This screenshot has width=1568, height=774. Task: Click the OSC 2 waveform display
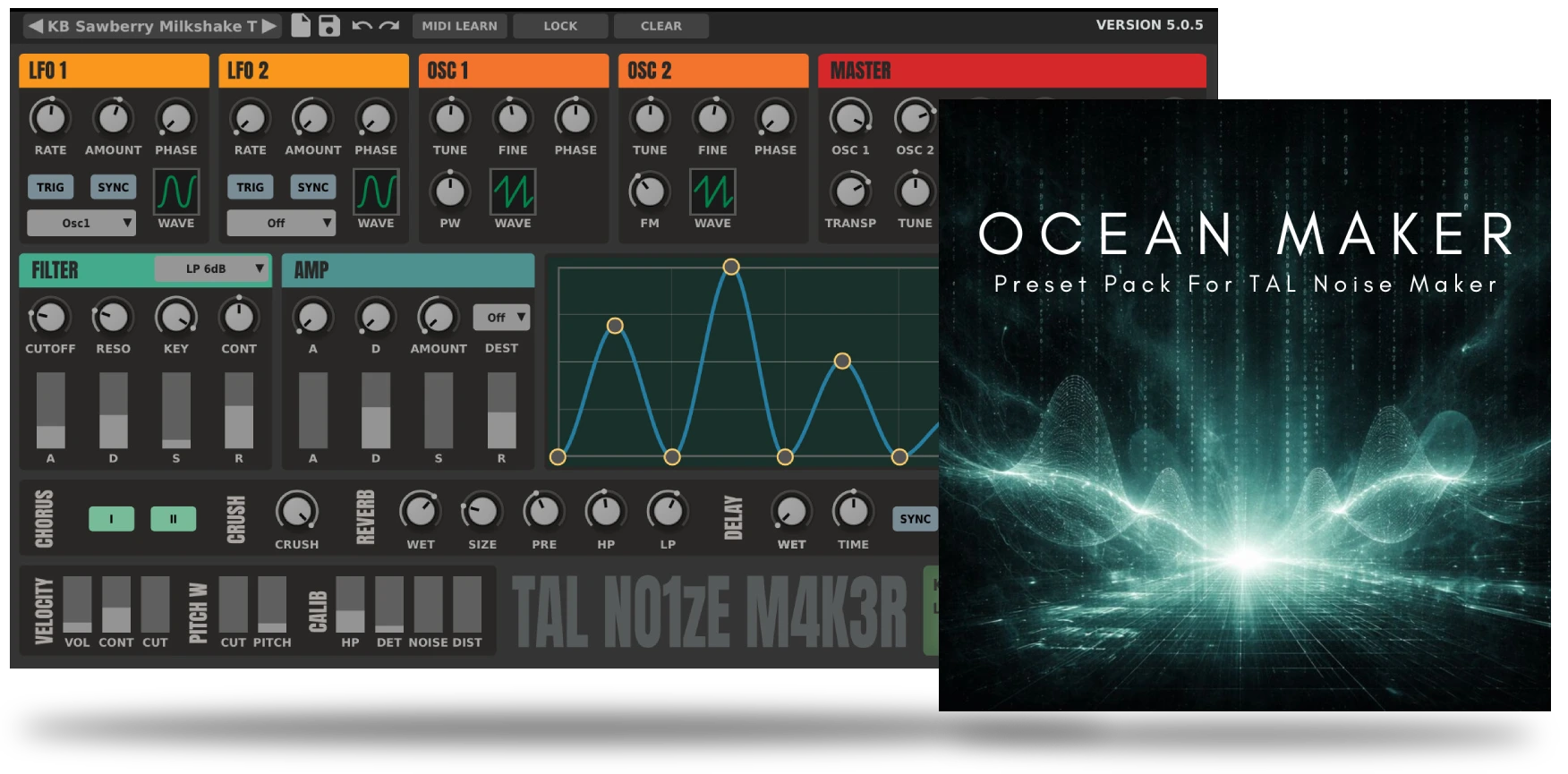click(x=712, y=191)
